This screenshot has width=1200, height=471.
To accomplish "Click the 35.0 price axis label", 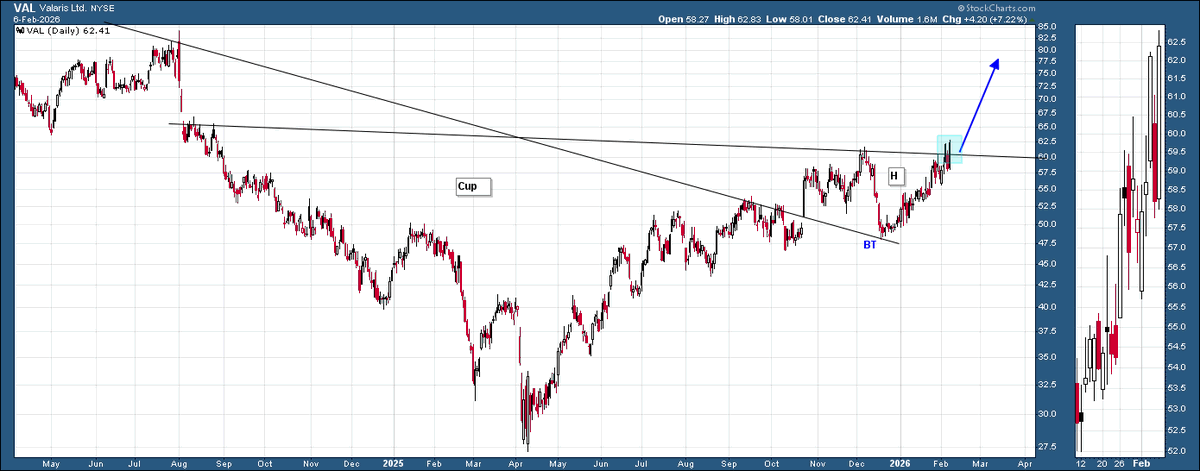I will pyautogui.click(x=1049, y=357).
